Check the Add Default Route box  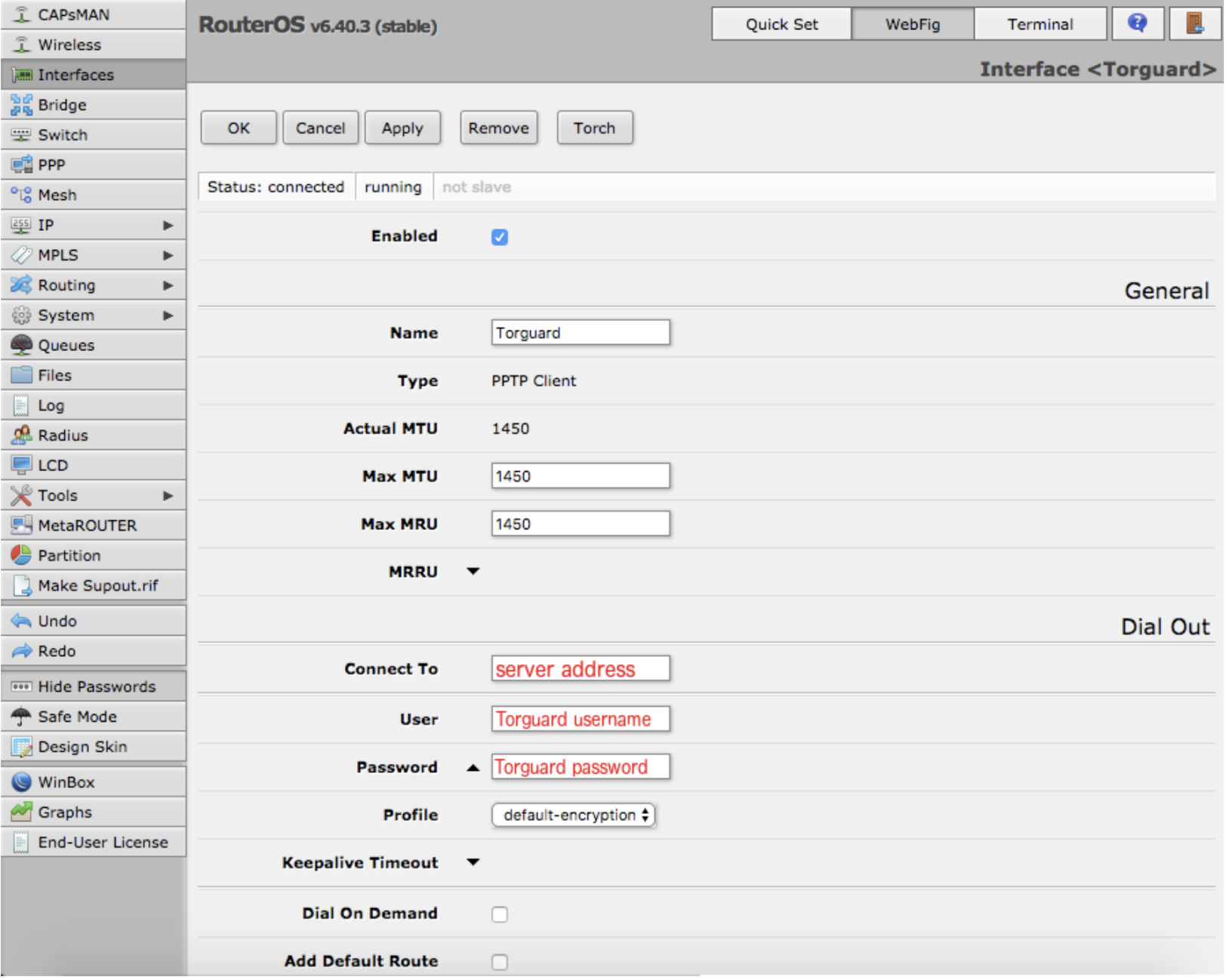coord(500,962)
